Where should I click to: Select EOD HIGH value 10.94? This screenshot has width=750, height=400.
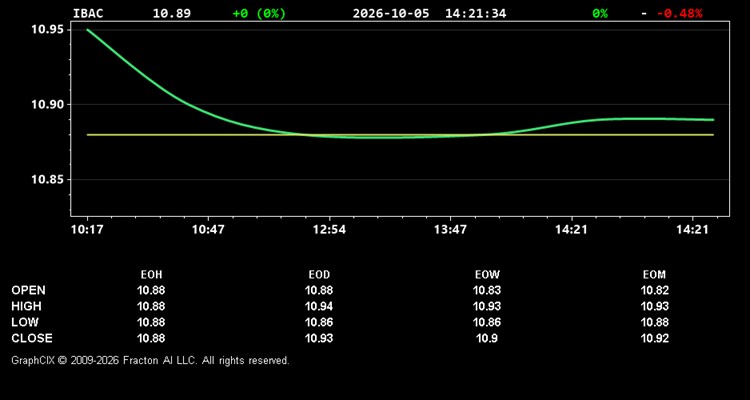(319, 306)
